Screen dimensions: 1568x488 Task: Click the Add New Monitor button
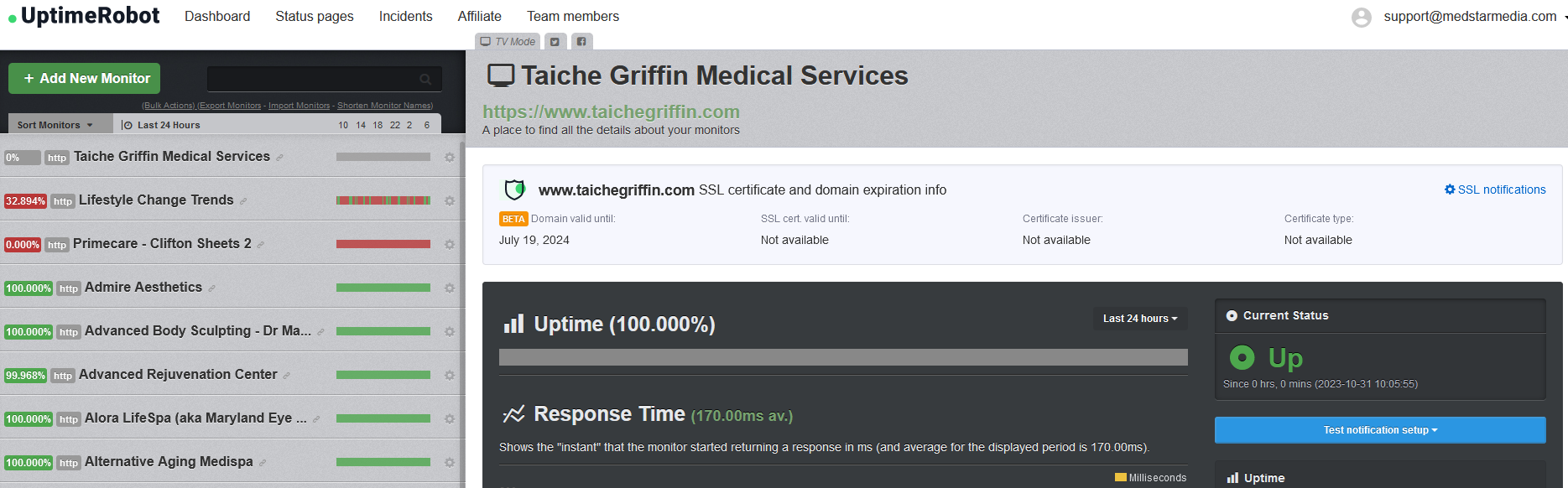[84, 79]
